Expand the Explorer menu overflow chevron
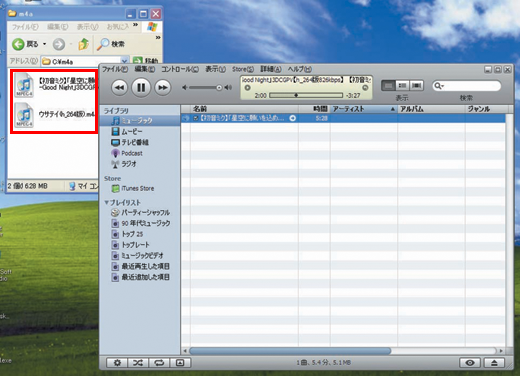 (135, 25)
